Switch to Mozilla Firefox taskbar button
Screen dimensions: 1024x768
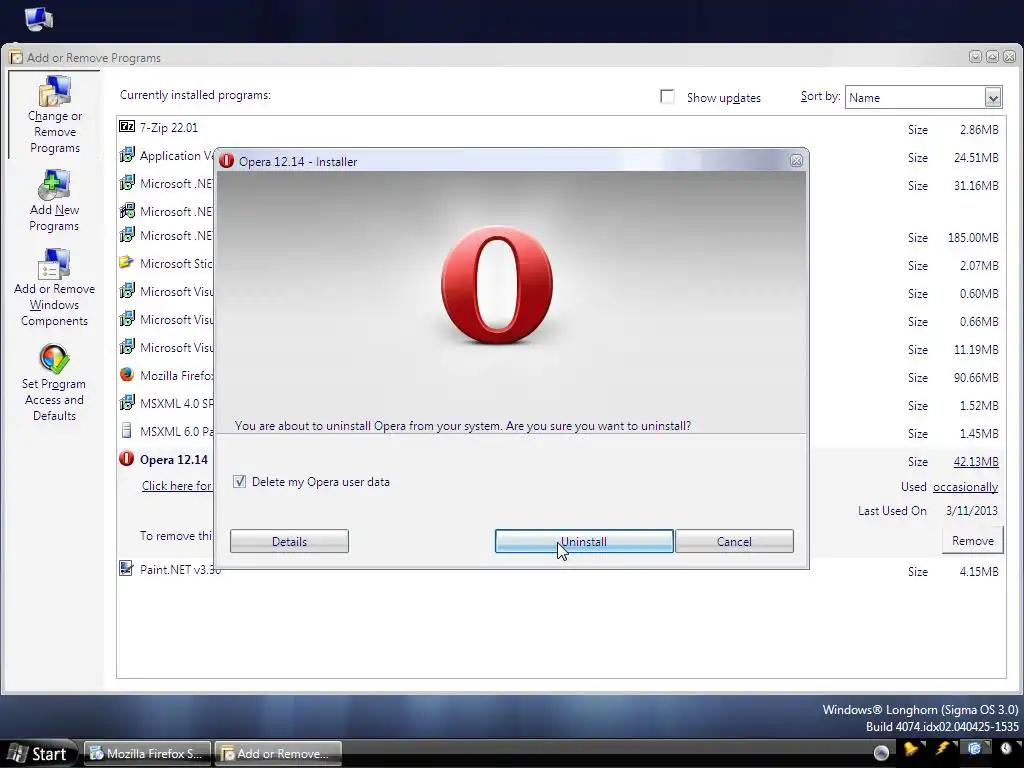(148, 754)
